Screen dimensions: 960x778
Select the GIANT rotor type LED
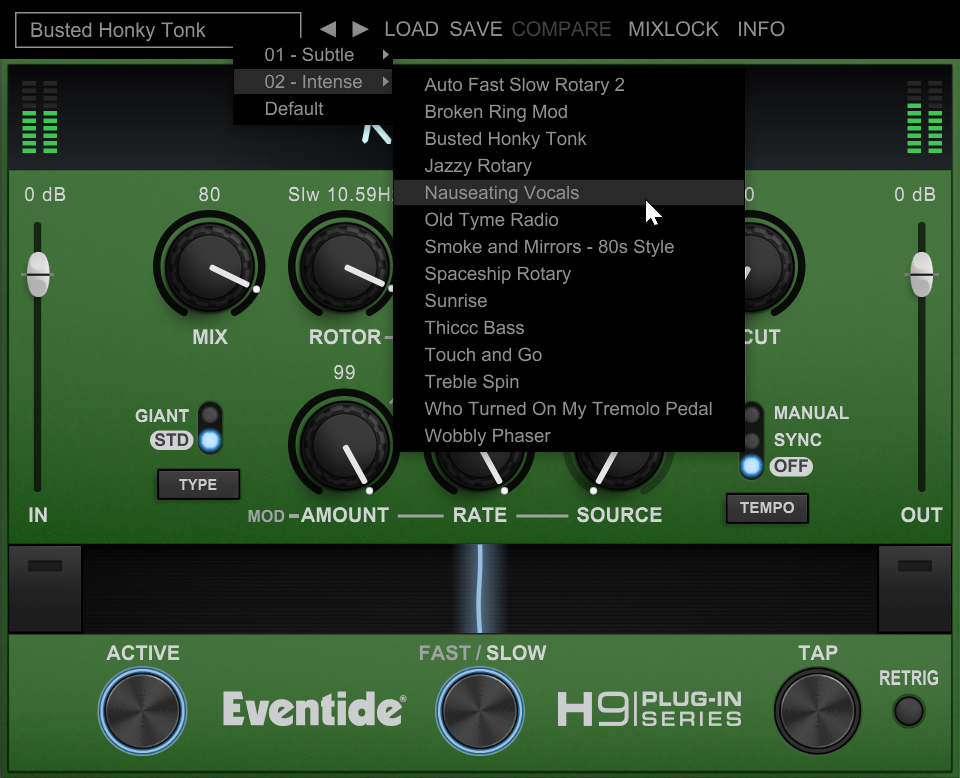click(210, 415)
